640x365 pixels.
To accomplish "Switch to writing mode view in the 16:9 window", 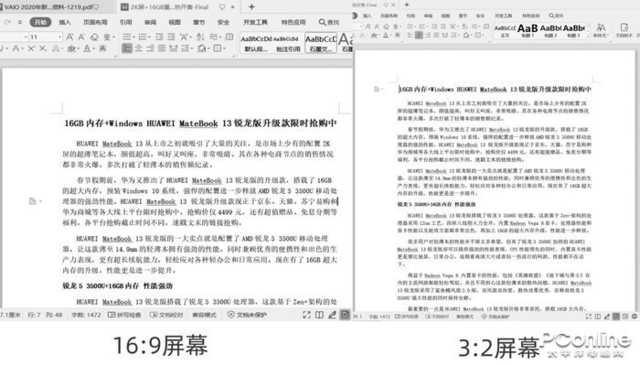I will point(332,315).
